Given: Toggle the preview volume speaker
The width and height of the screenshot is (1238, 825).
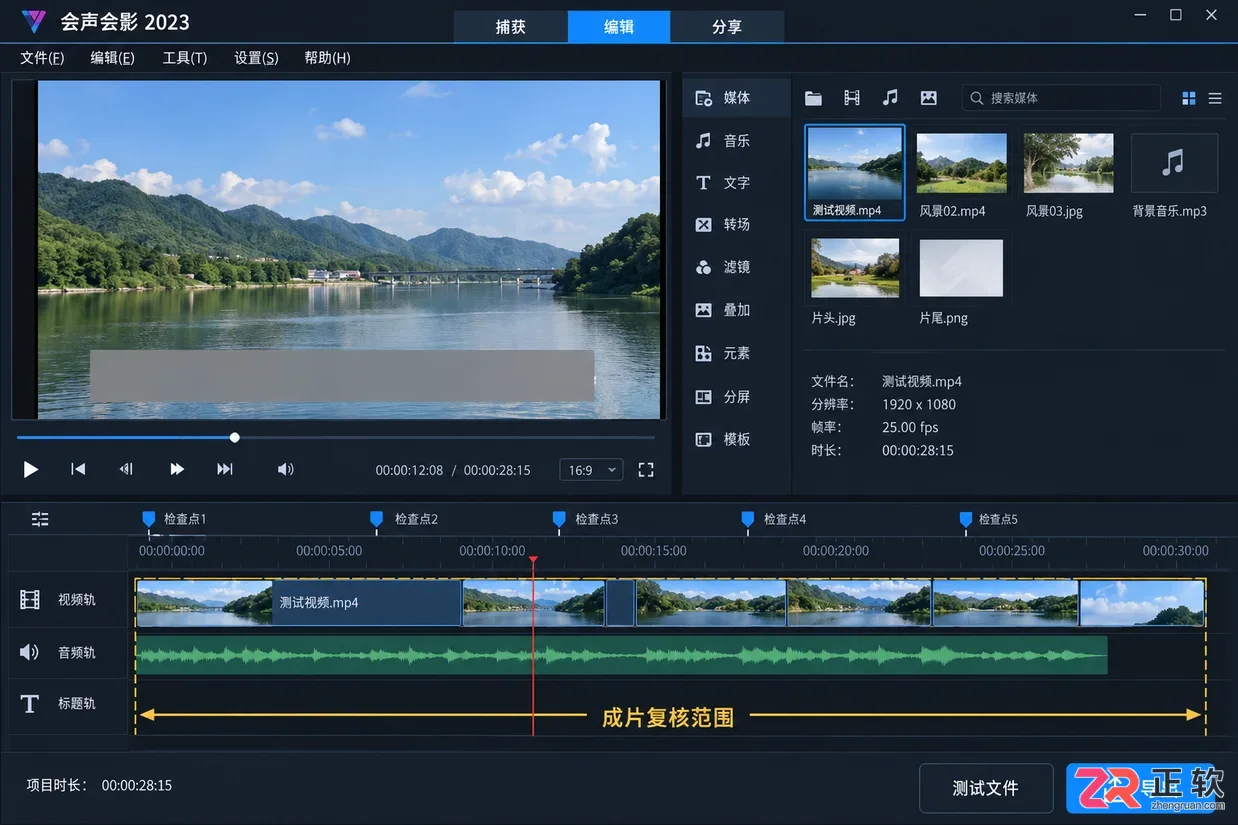Looking at the screenshot, I should (x=286, y=469).
